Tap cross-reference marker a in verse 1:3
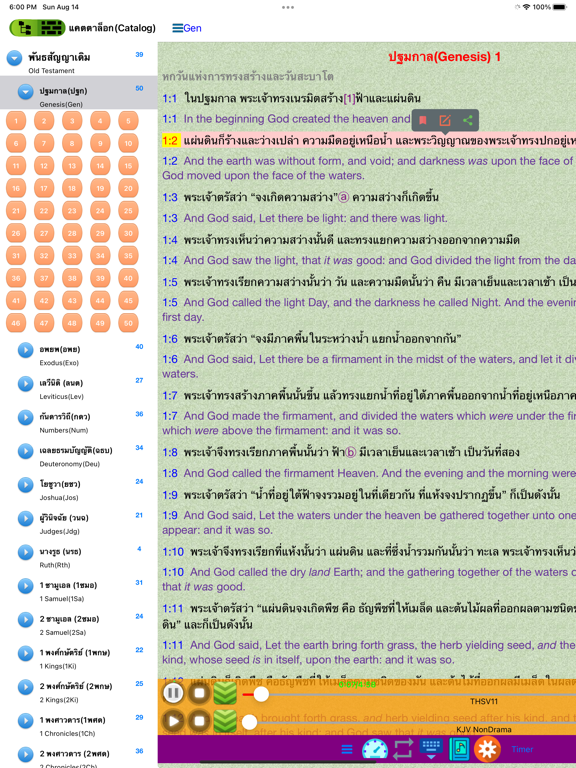This screenshot has height=768, width=576. pyautogui.click(x=343, y=197)
